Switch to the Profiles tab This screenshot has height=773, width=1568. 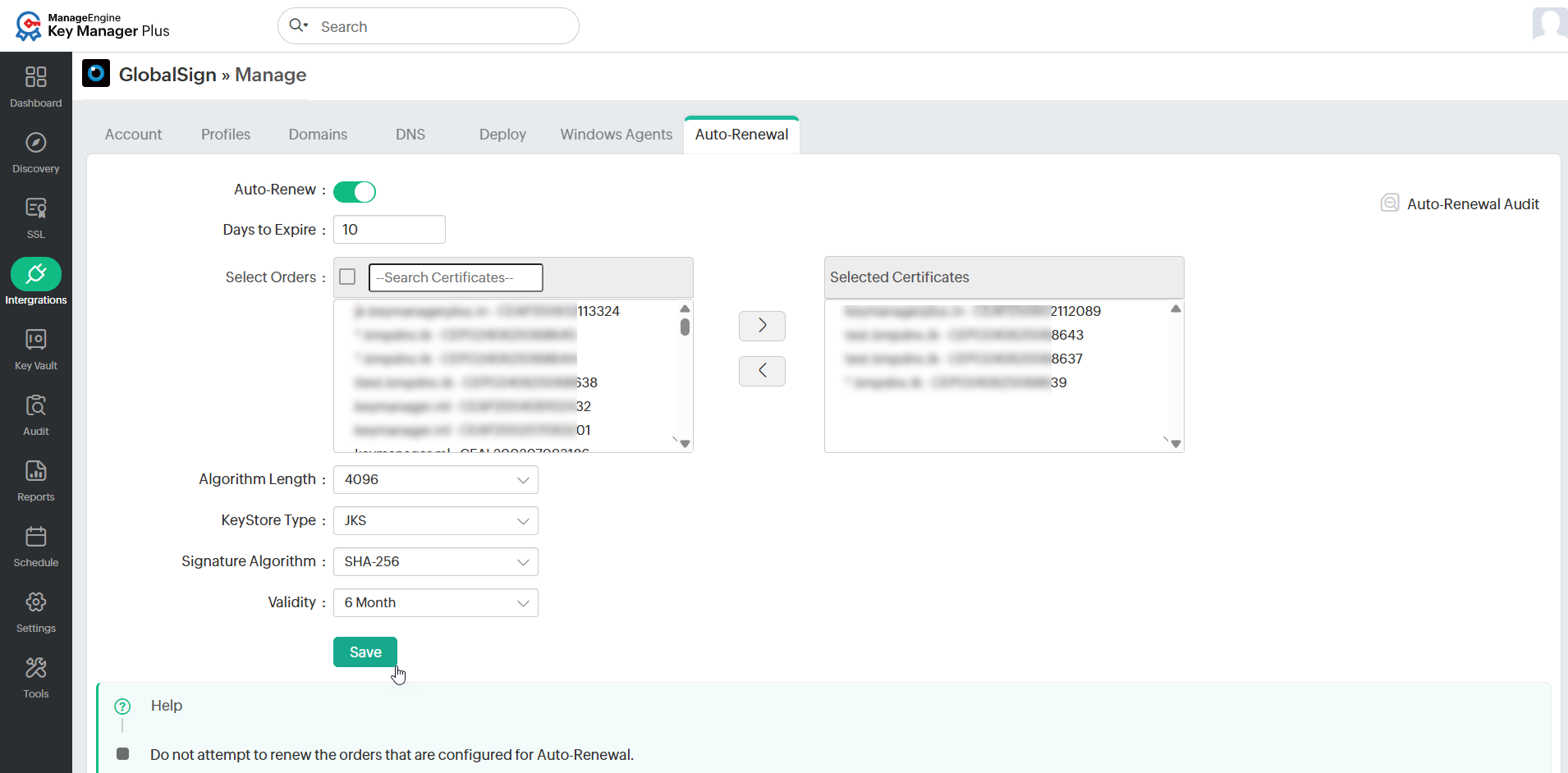[226, 135]
